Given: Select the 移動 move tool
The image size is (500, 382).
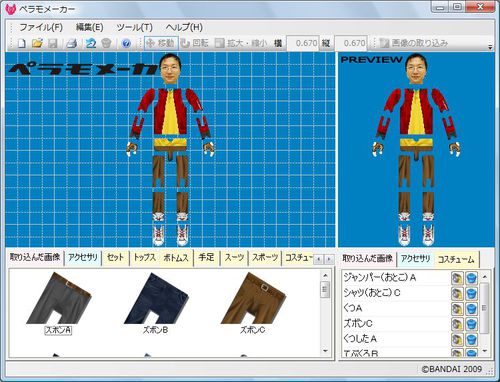Looking at the screenshot, I should click(161, 43).
